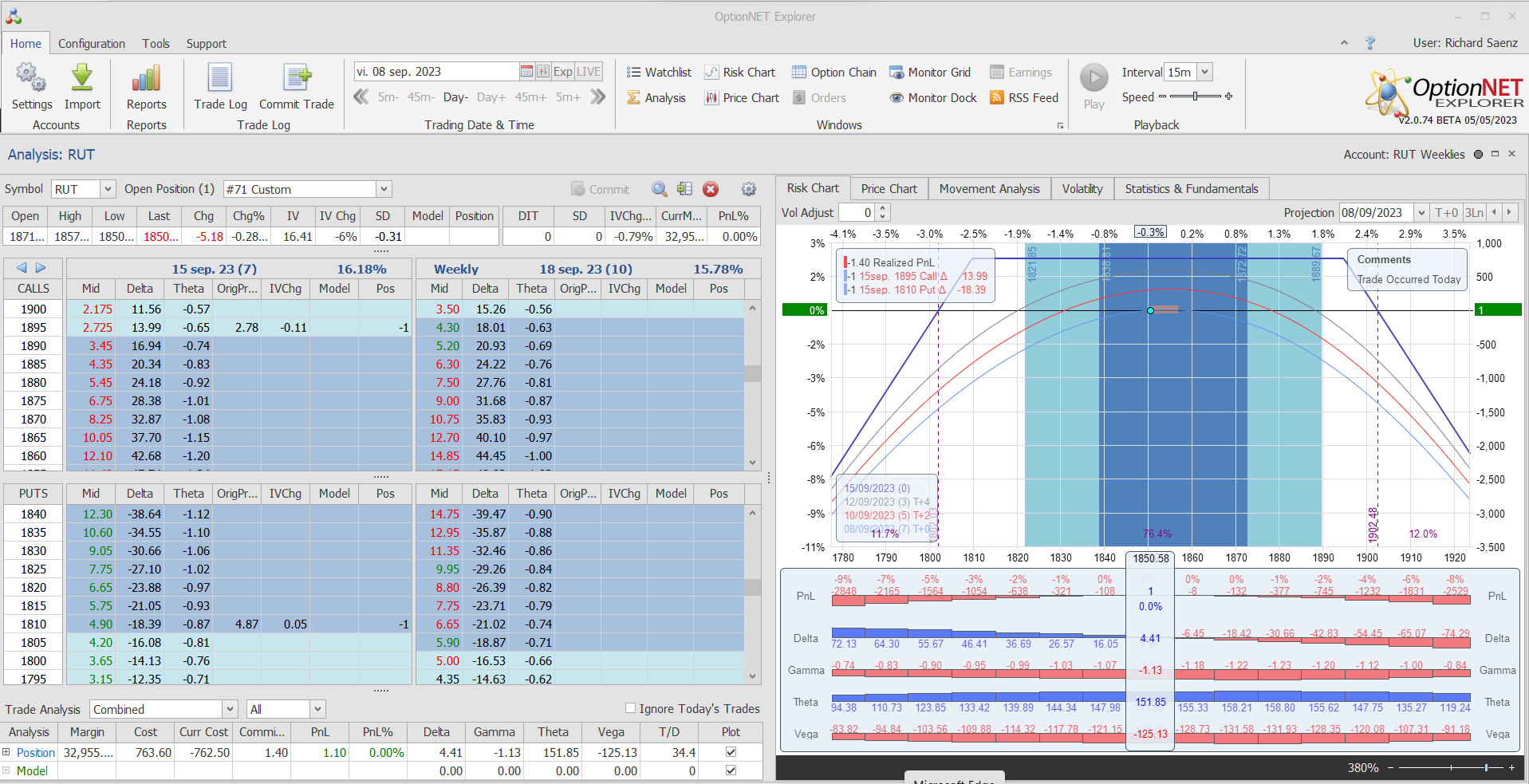Click the red delete position icon
Image resolution: width=1529 pixels, height=784 pixels.
point(711,189)
